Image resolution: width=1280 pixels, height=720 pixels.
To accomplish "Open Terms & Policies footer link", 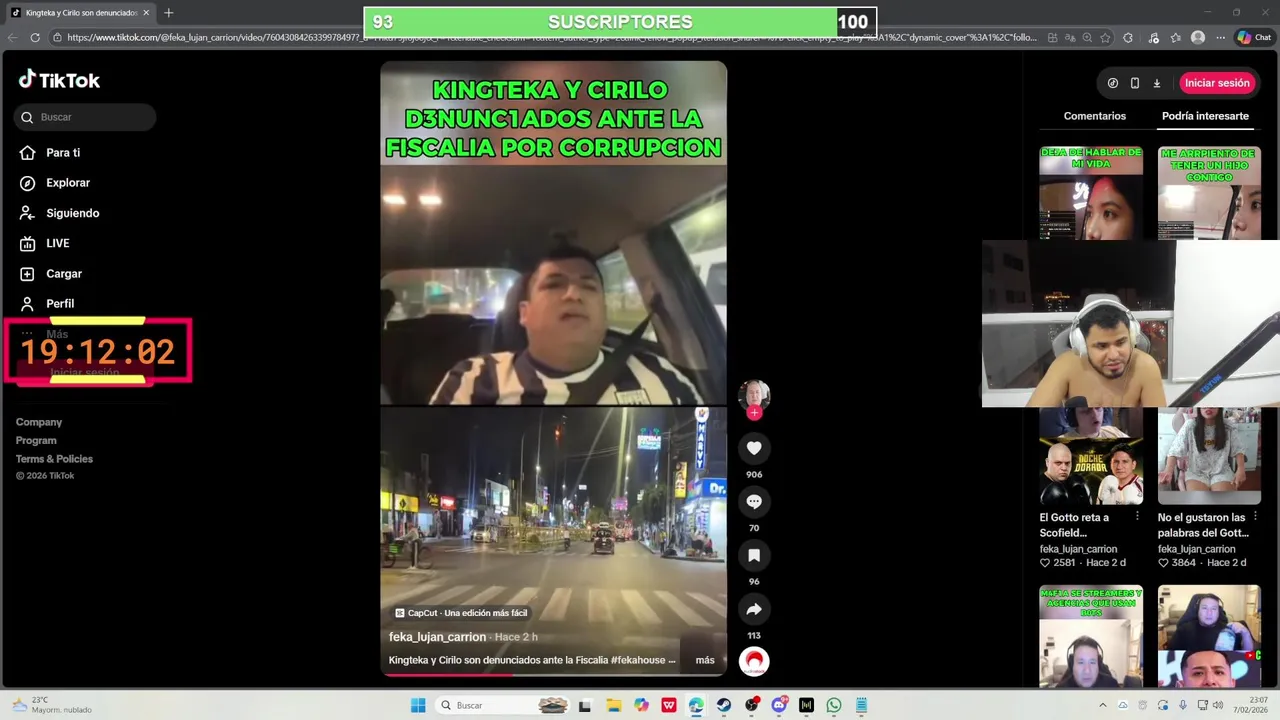I will click(x=54, y=459).
